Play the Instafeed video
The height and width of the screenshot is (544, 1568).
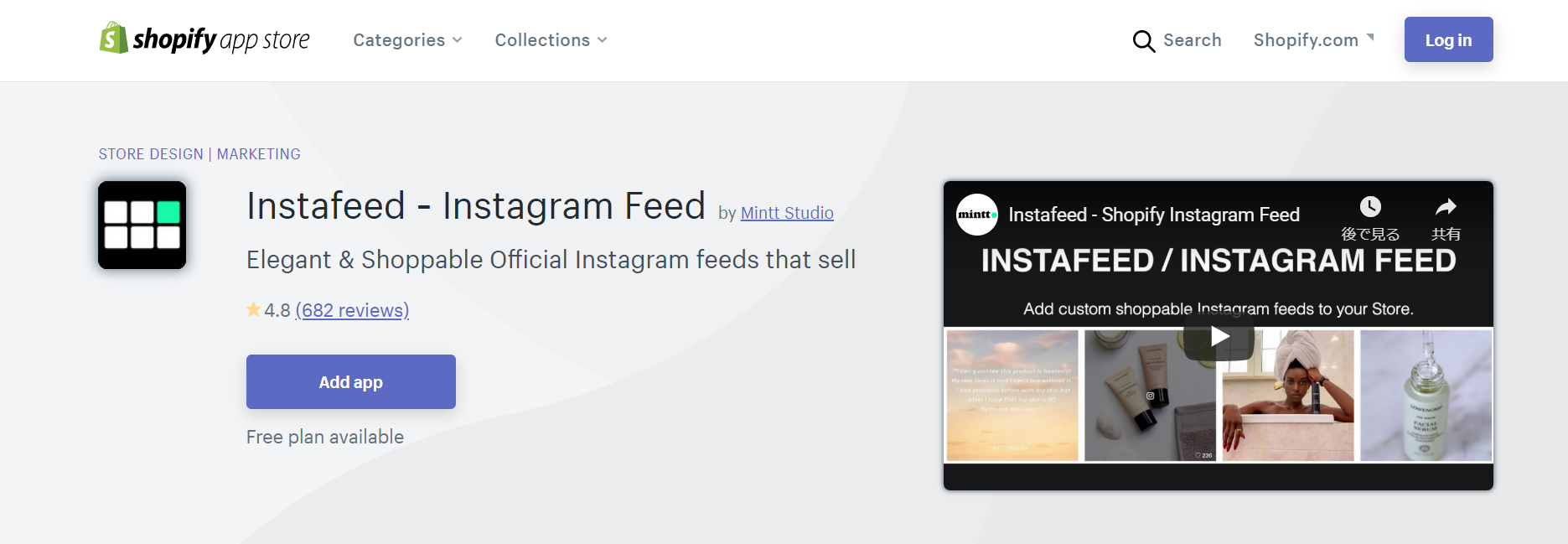pyautogui.click(x=1219, y=336)
